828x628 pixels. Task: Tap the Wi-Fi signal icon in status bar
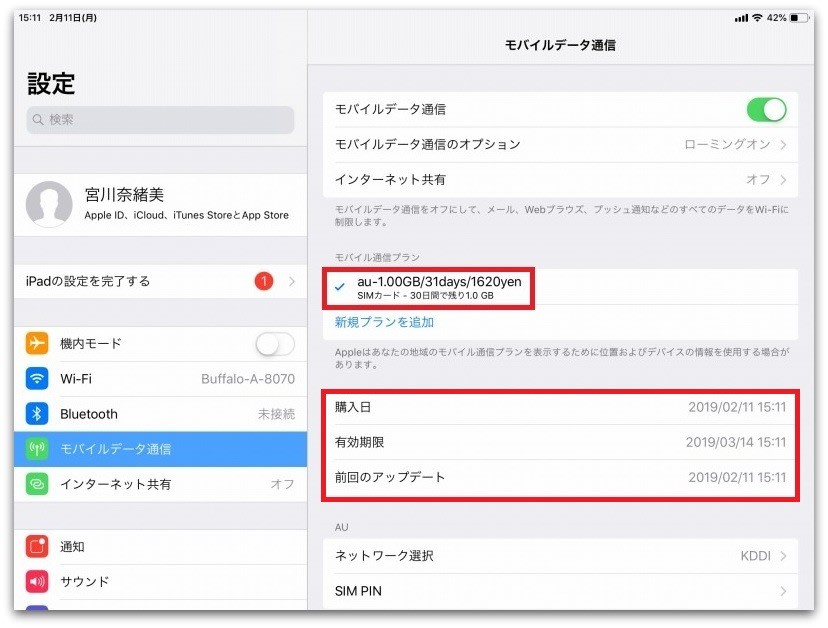(x=757, y=18)
